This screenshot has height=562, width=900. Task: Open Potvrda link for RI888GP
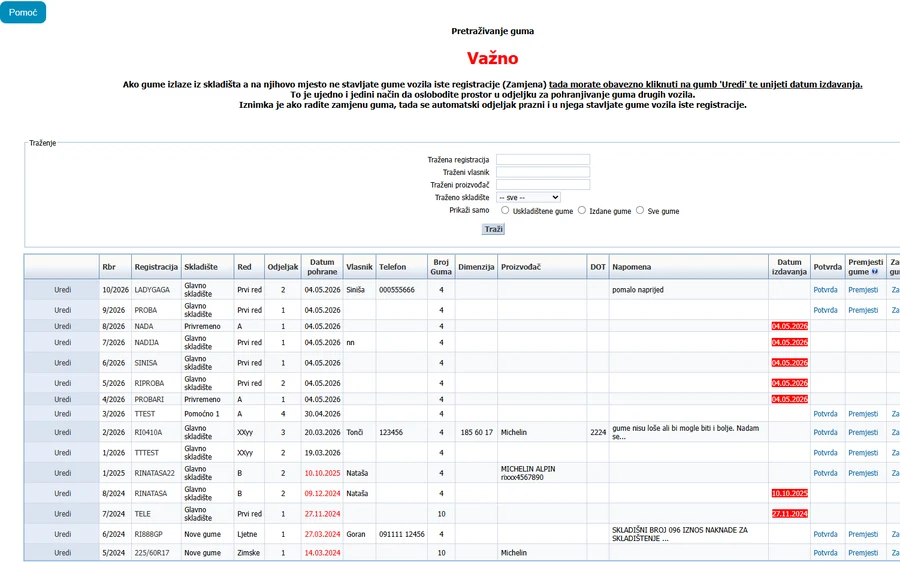click(825, 534)
